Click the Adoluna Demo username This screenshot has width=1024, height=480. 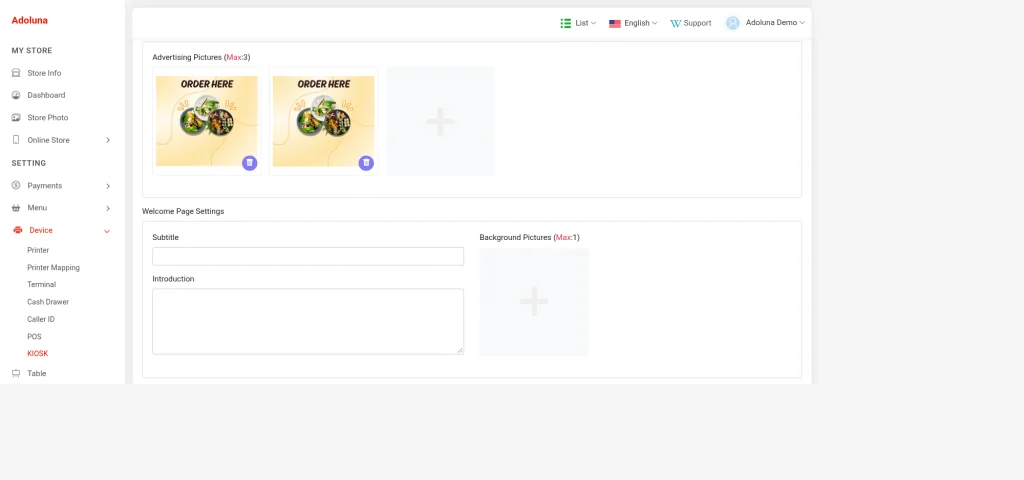[x=771, y=23]
